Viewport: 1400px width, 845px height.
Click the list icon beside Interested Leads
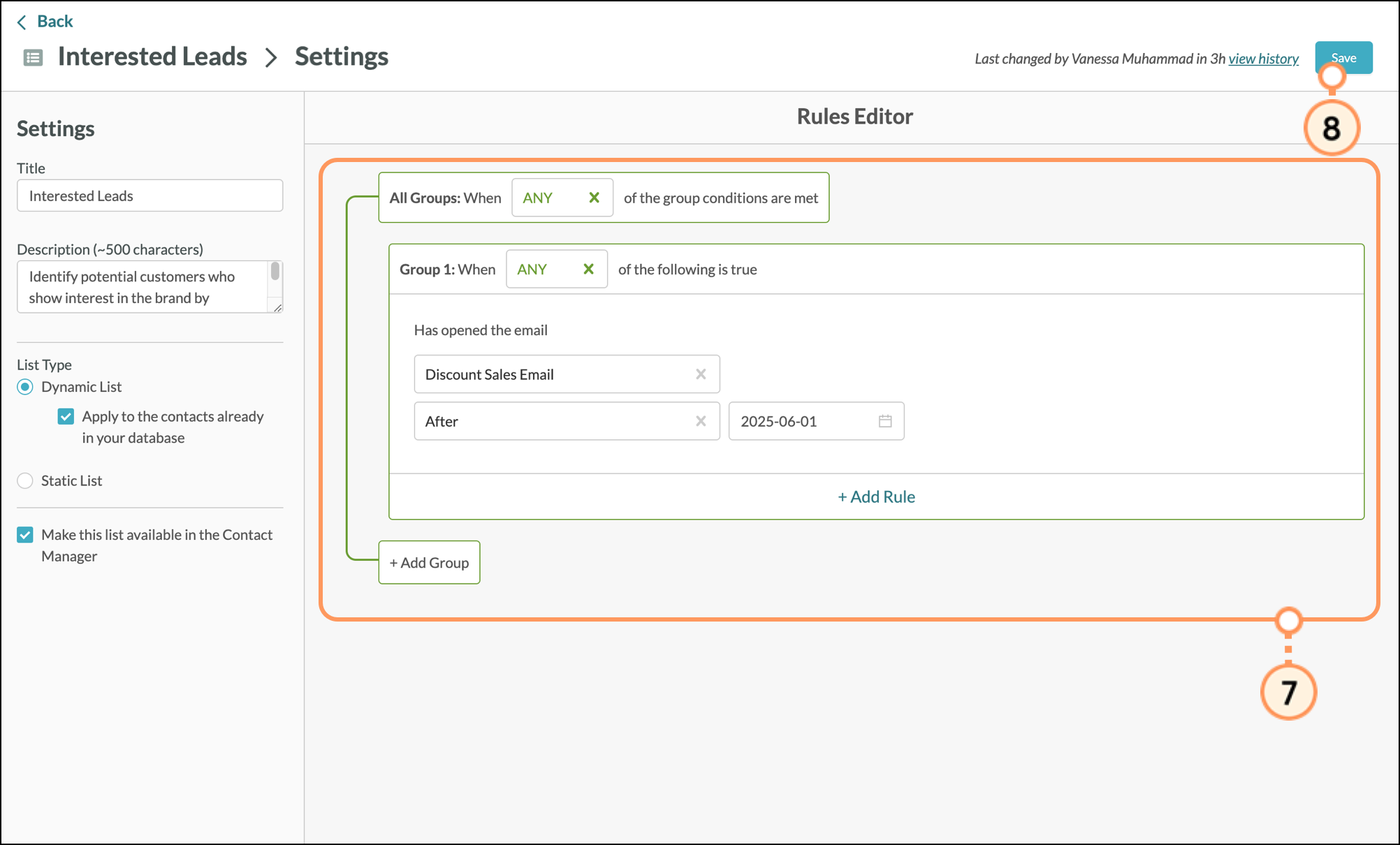[33, 57]
